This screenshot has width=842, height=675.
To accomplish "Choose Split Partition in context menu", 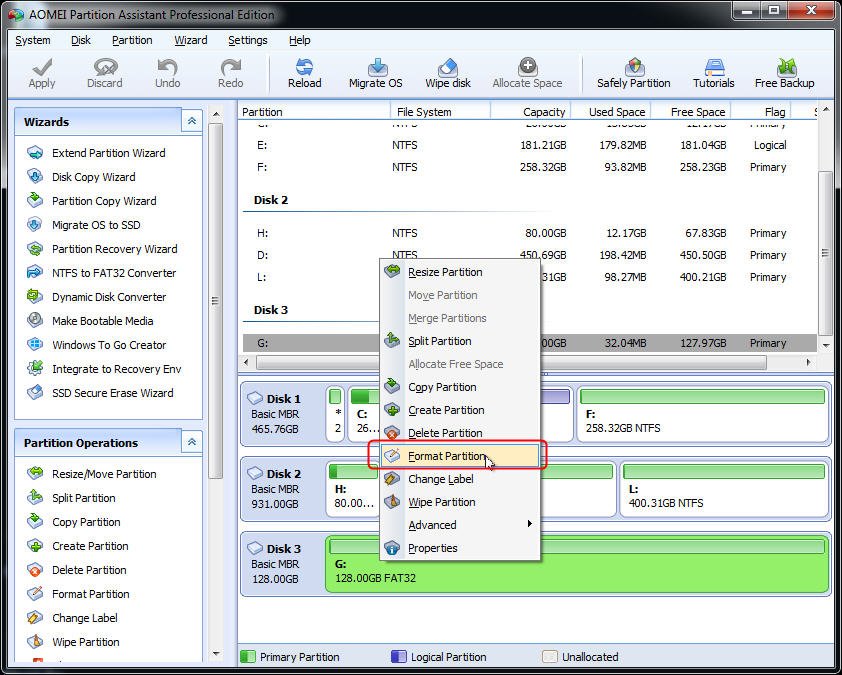I will (x=460, y=341).
